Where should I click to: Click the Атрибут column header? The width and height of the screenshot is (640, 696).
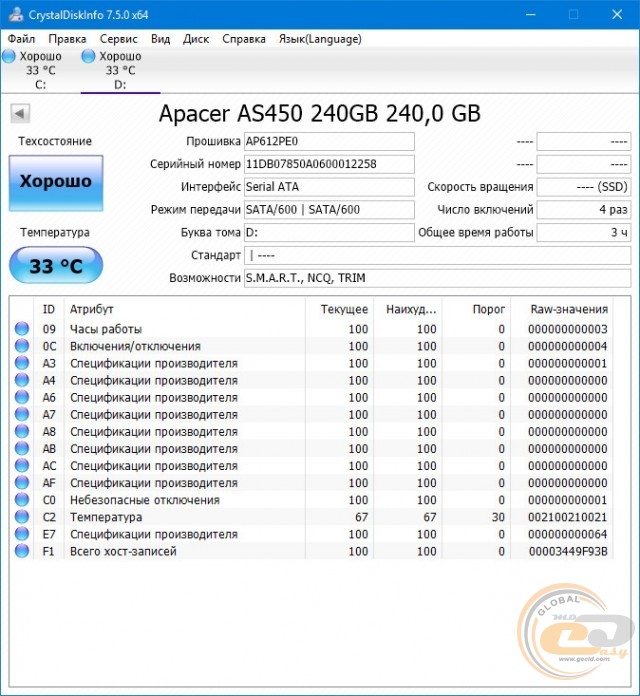point(185,309)
